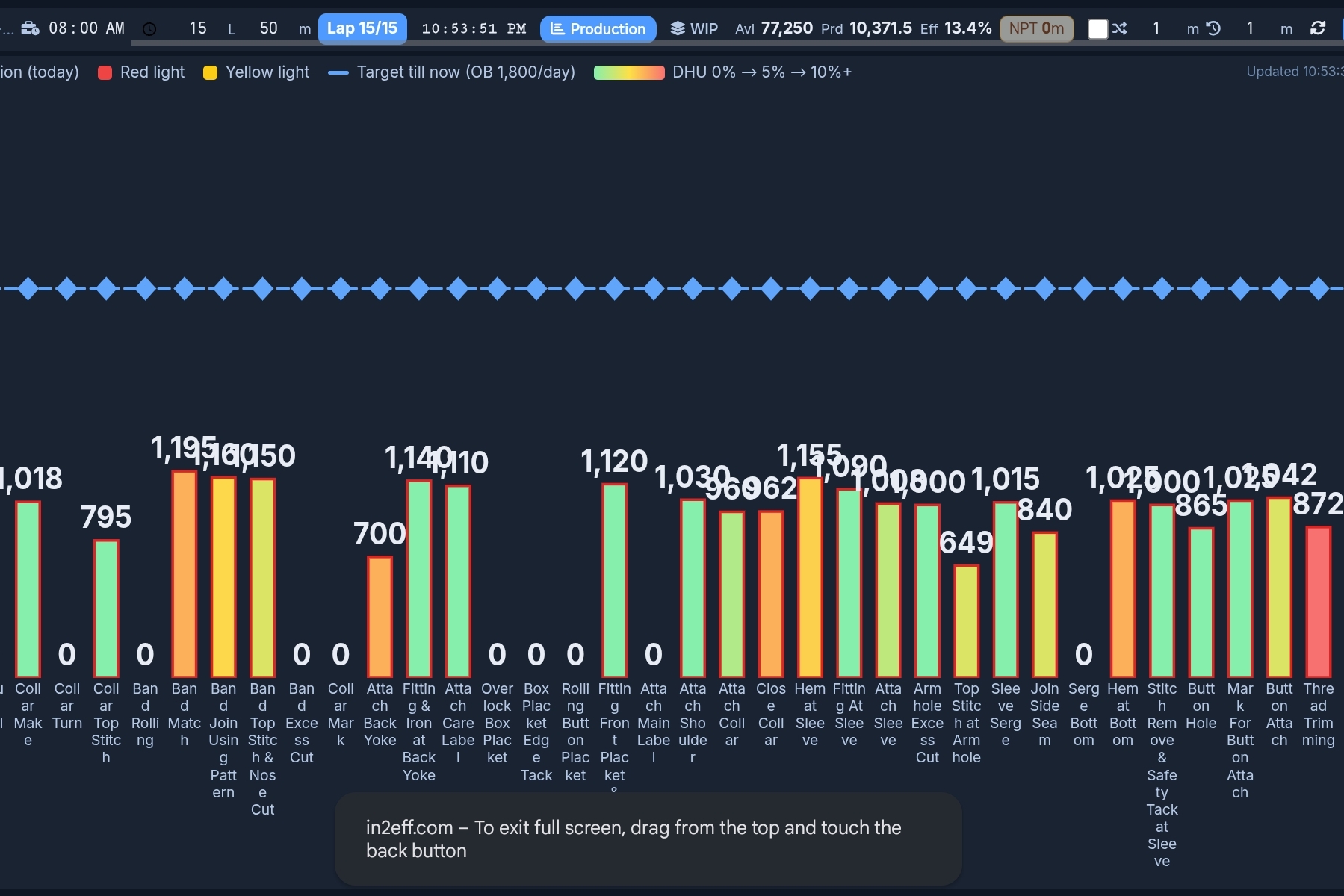
Task: Click the Band Match bar labeled 1,195
Action: 184,574
